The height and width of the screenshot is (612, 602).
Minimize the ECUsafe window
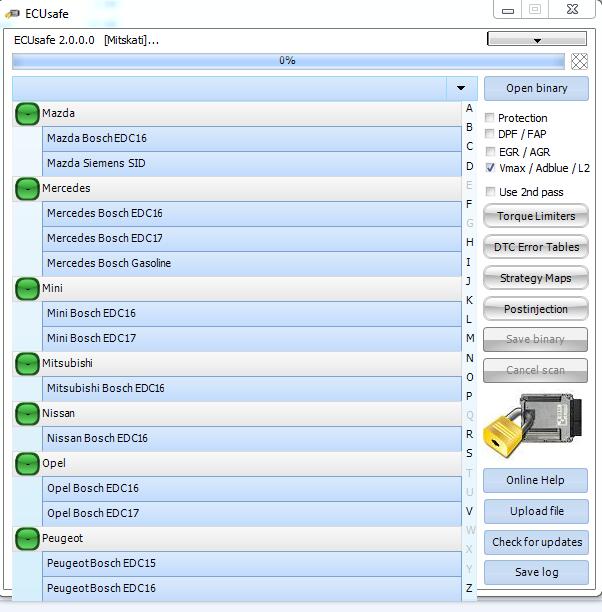[508, 10]
